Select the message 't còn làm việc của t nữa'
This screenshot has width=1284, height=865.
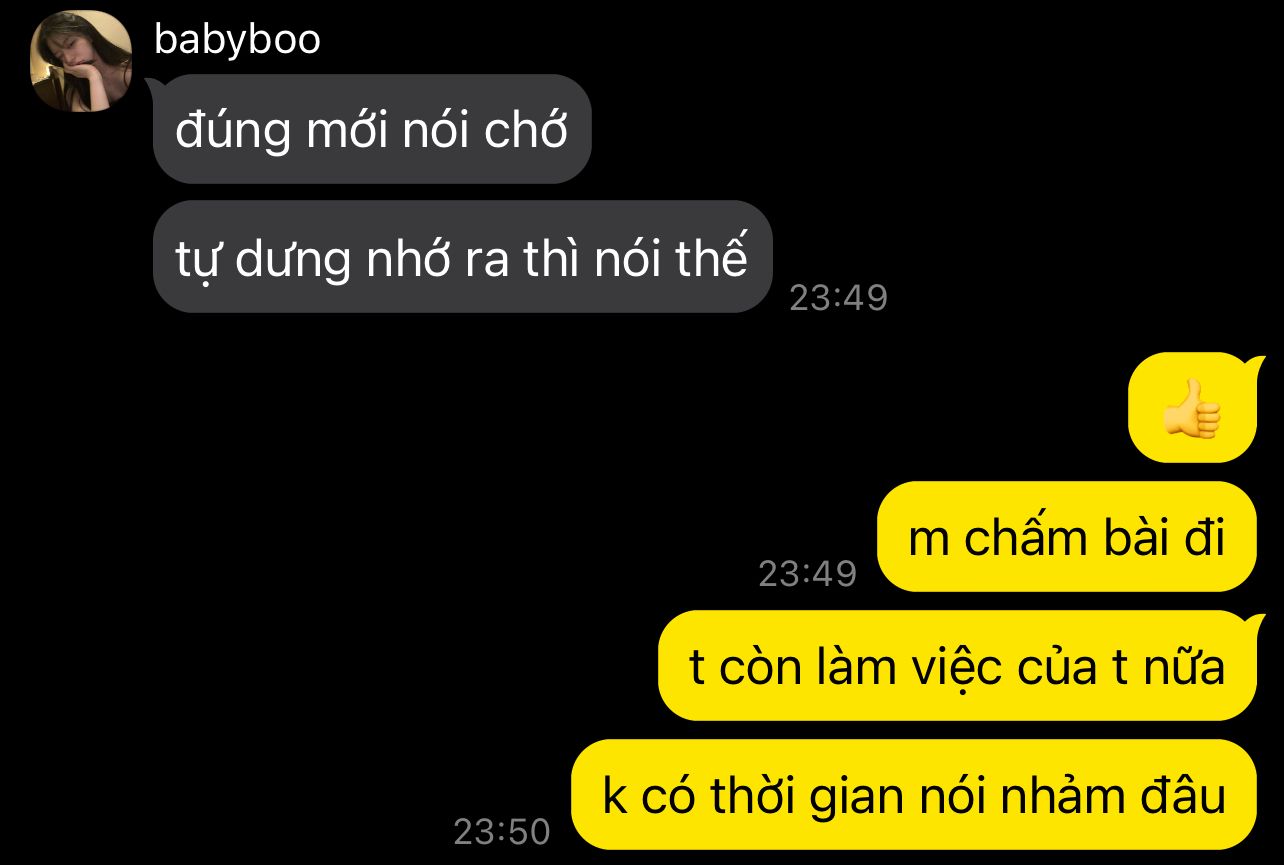(x=957, y=665)
